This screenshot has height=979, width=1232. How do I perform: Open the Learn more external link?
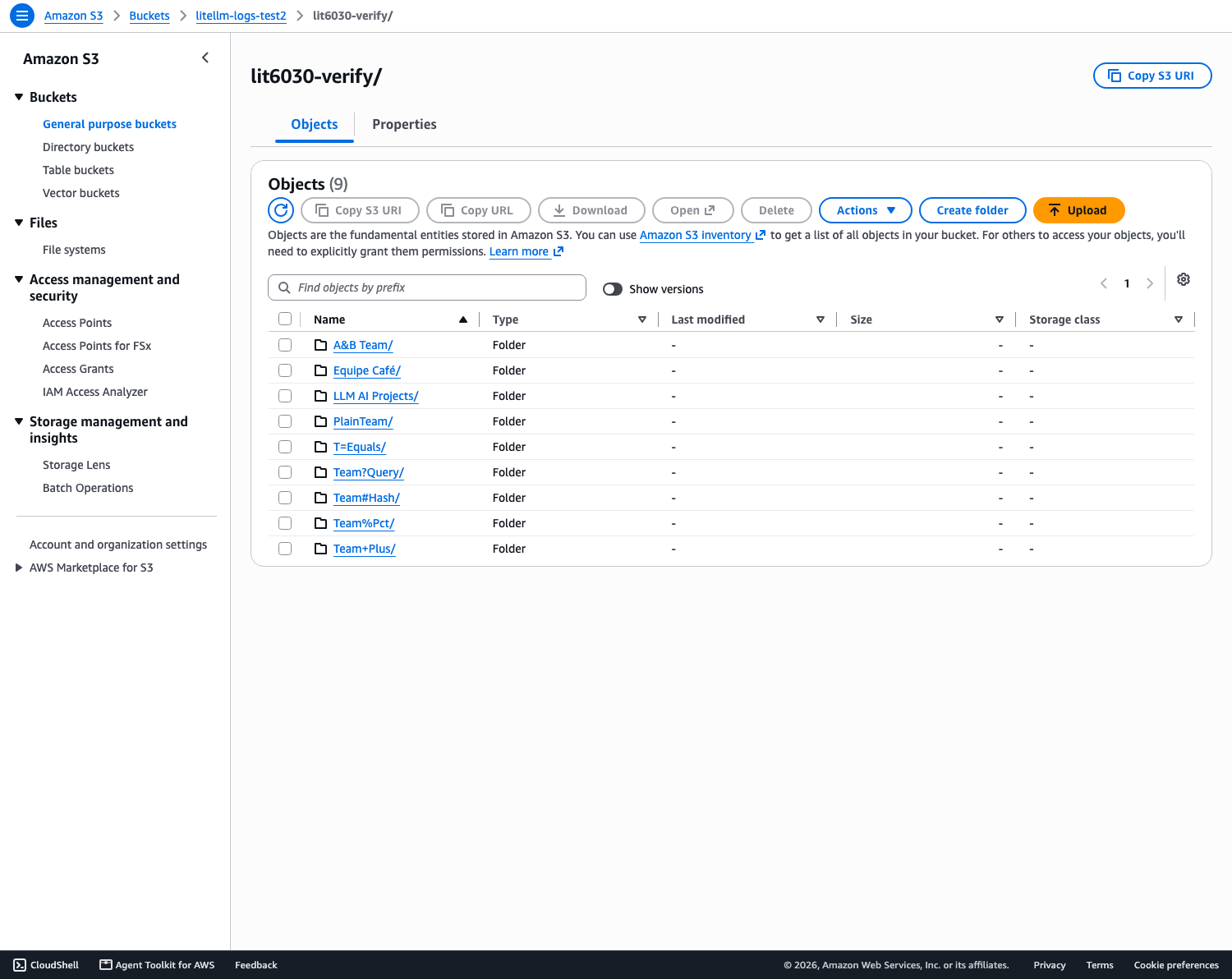(x=526, y=251)
